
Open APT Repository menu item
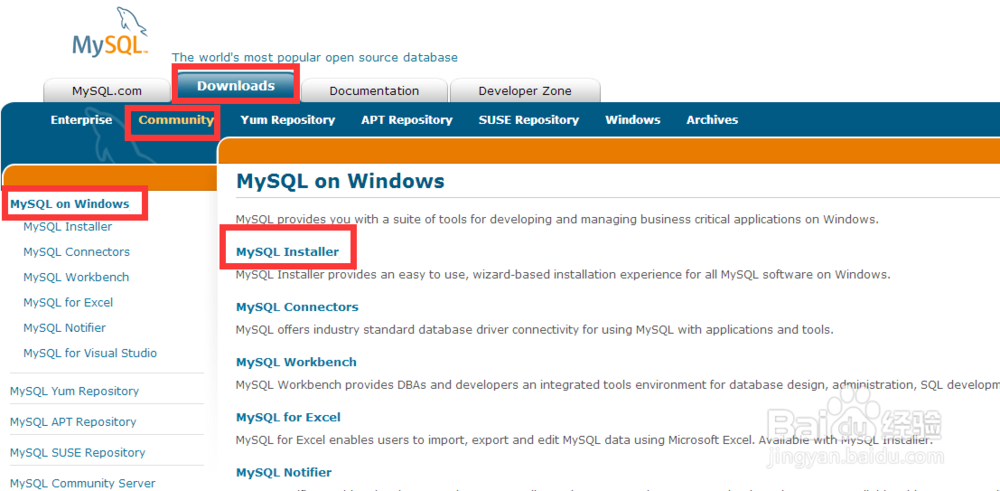[406, 120]
